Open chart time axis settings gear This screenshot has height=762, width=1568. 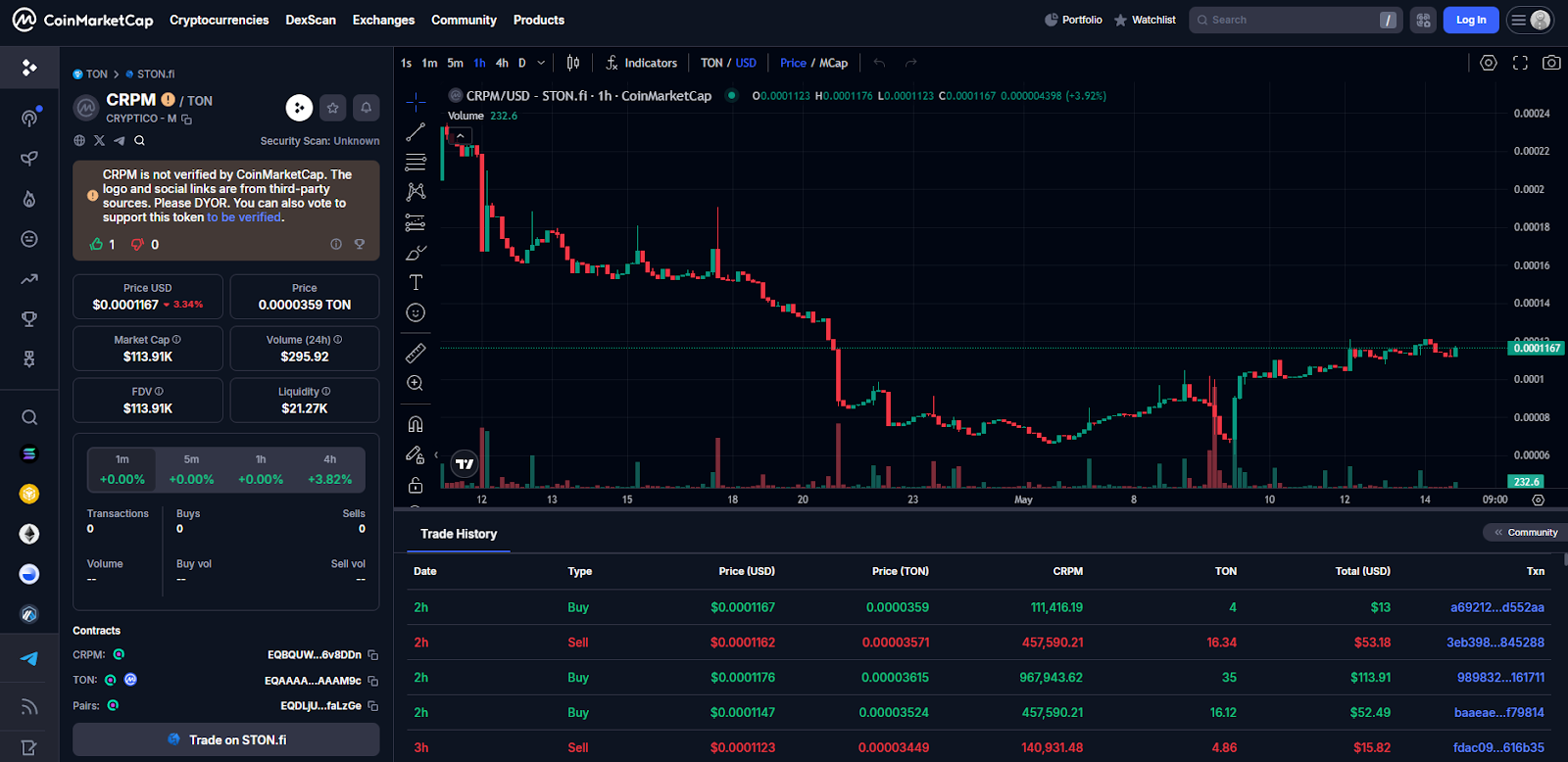click(x=1539, y=500)
